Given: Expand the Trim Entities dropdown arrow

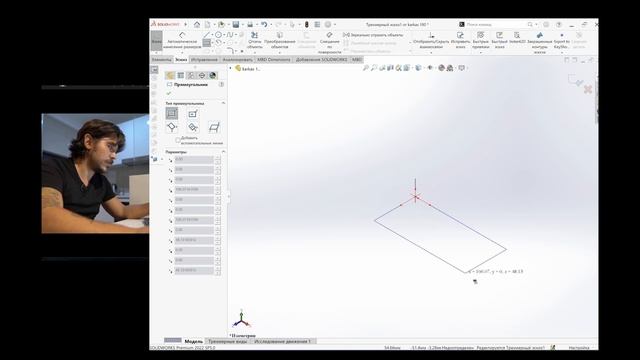Looking at the screenshot, I should click(255, 52).
